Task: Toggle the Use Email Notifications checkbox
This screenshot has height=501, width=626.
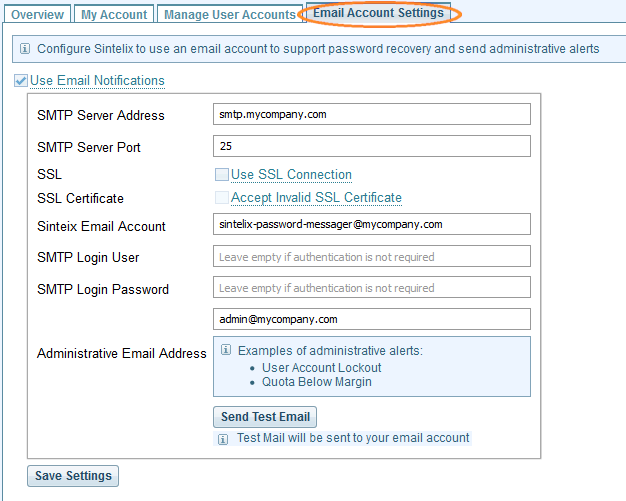Action: pos(21,81)
